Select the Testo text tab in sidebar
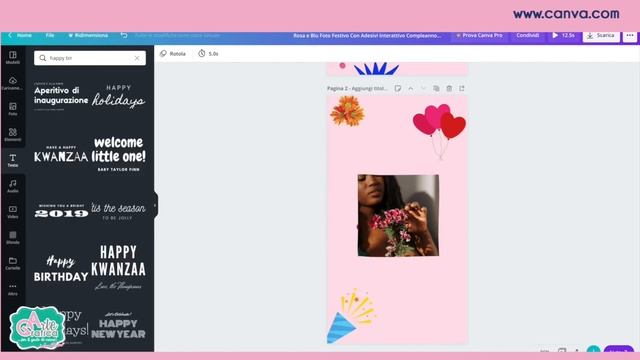Image resolution: width=640 pixels, height=360 pixels. (13, 160)
